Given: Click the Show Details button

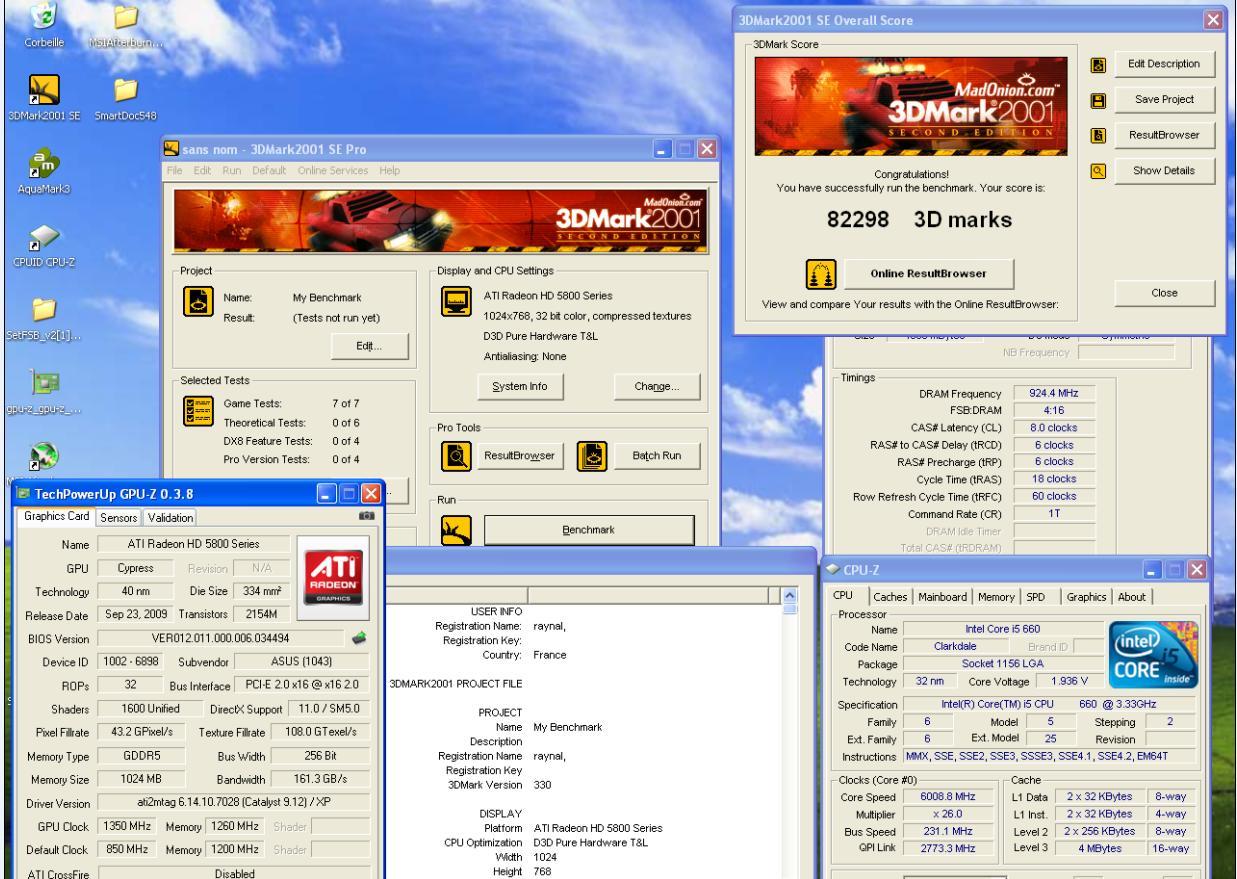Looking at the screenshot, I should (x=1163, y=171).
